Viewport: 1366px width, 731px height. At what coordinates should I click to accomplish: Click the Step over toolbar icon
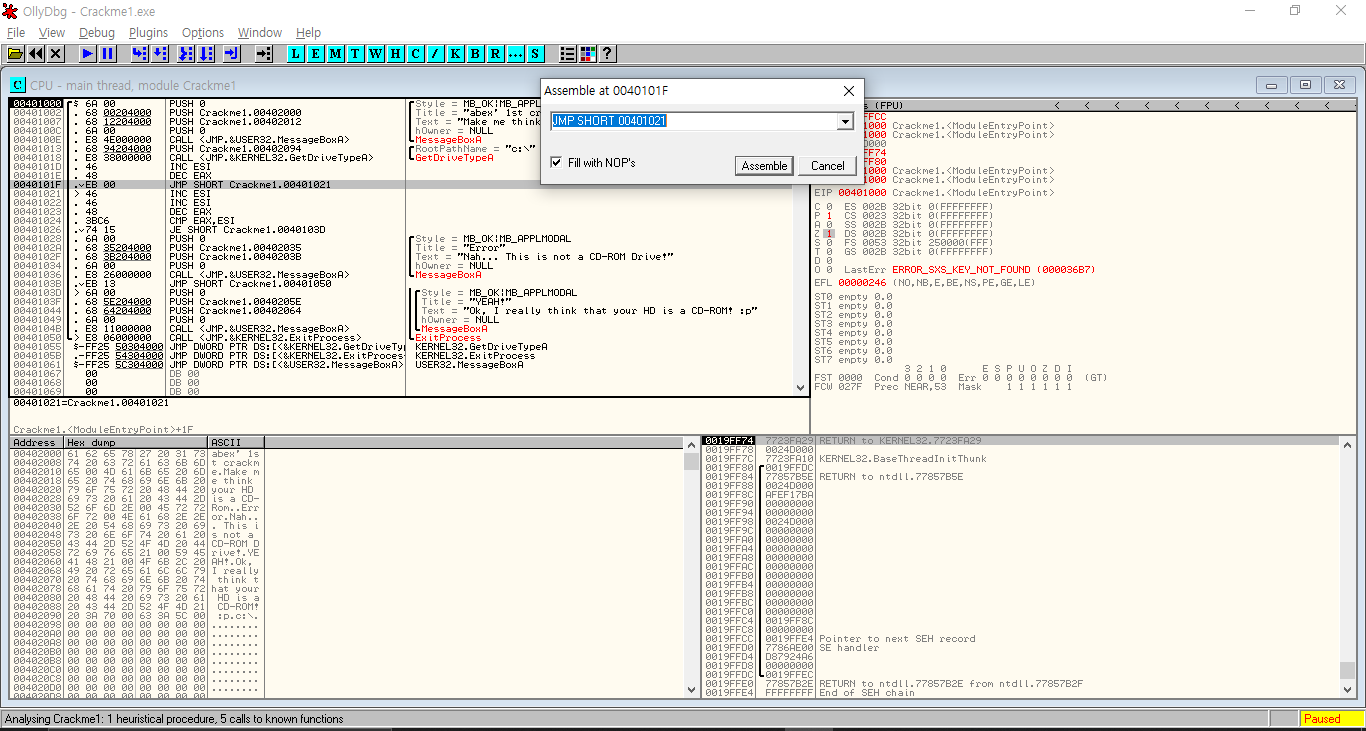(160, 53)
